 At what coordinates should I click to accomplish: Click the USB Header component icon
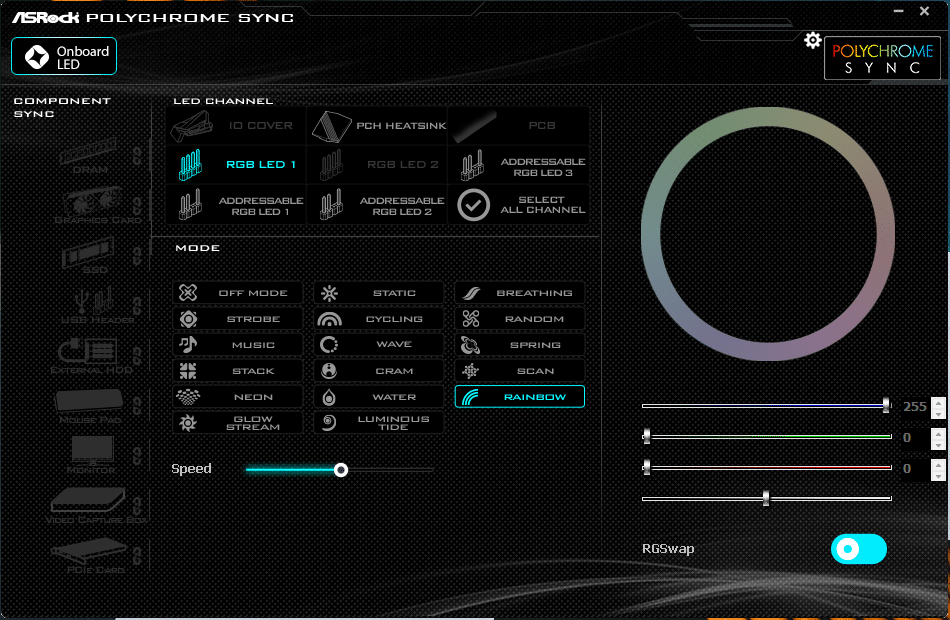pos(93,299)
